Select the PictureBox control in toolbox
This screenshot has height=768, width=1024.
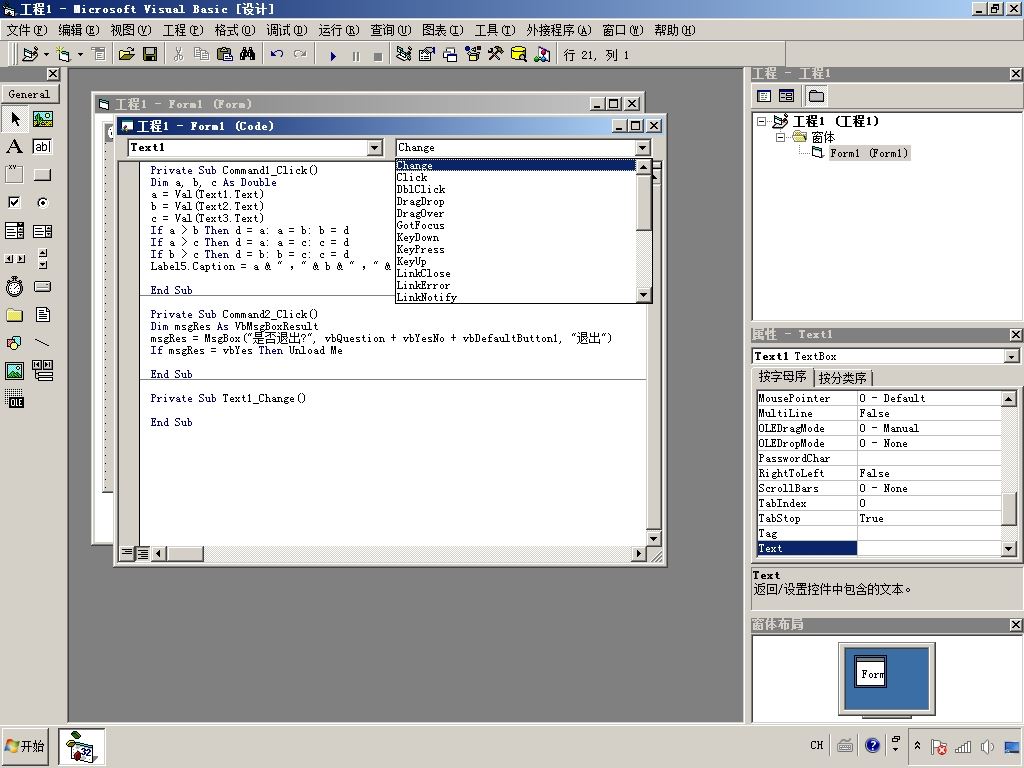[x=42, y=119]
